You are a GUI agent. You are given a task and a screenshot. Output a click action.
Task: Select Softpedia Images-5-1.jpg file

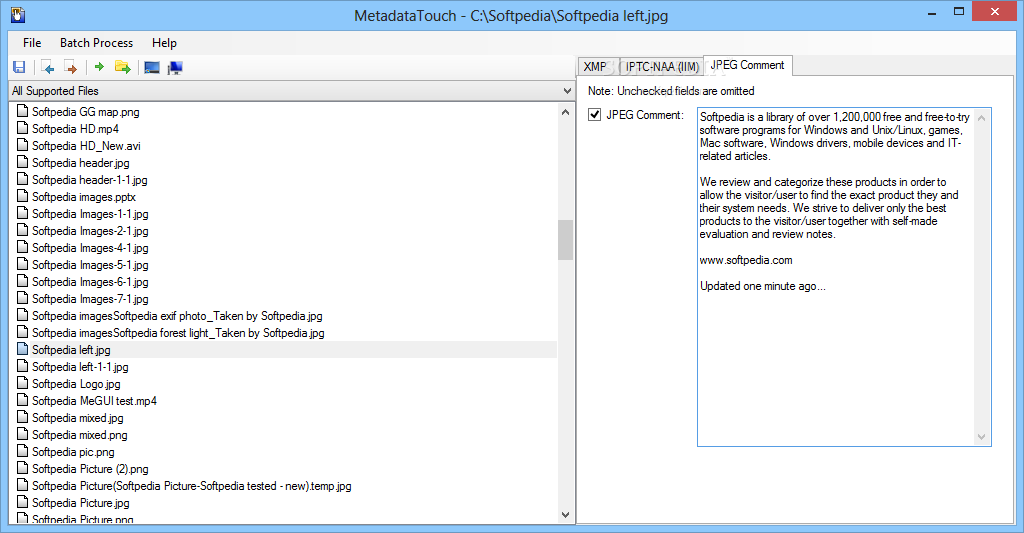(90, 265)
